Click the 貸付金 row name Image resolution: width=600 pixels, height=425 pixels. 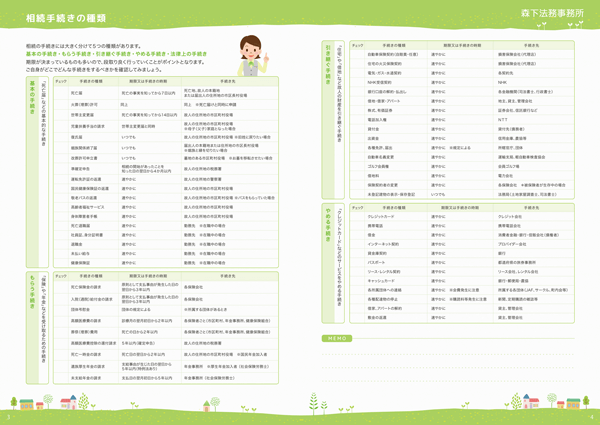[373, 129]
